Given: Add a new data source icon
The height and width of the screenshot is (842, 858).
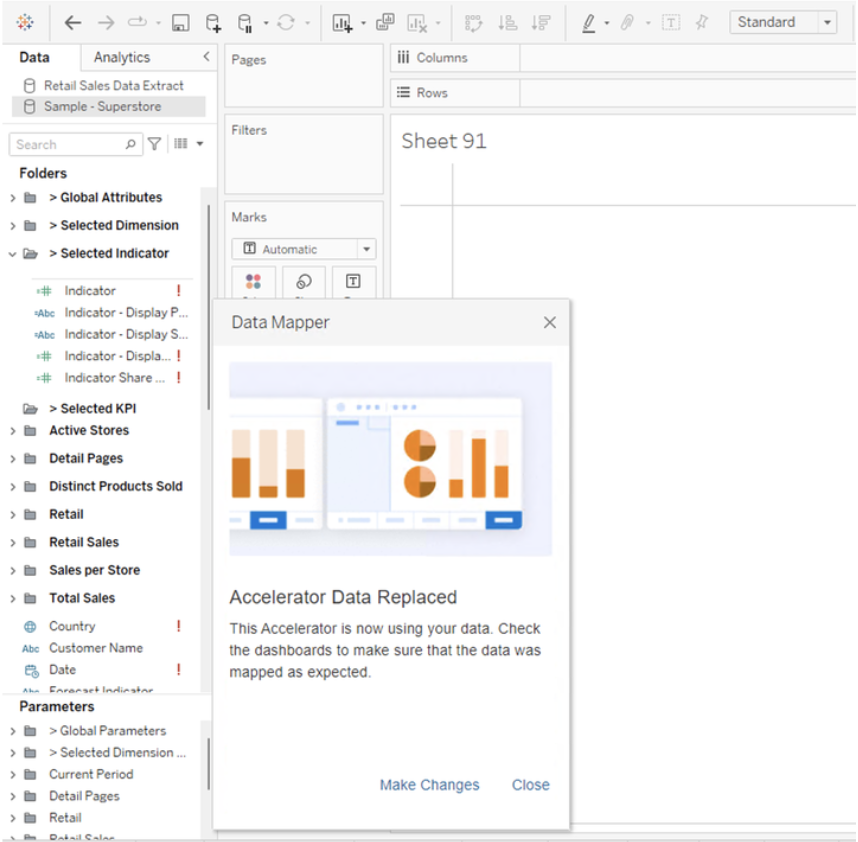Looking at the screenshot, I should click(213, 22).
